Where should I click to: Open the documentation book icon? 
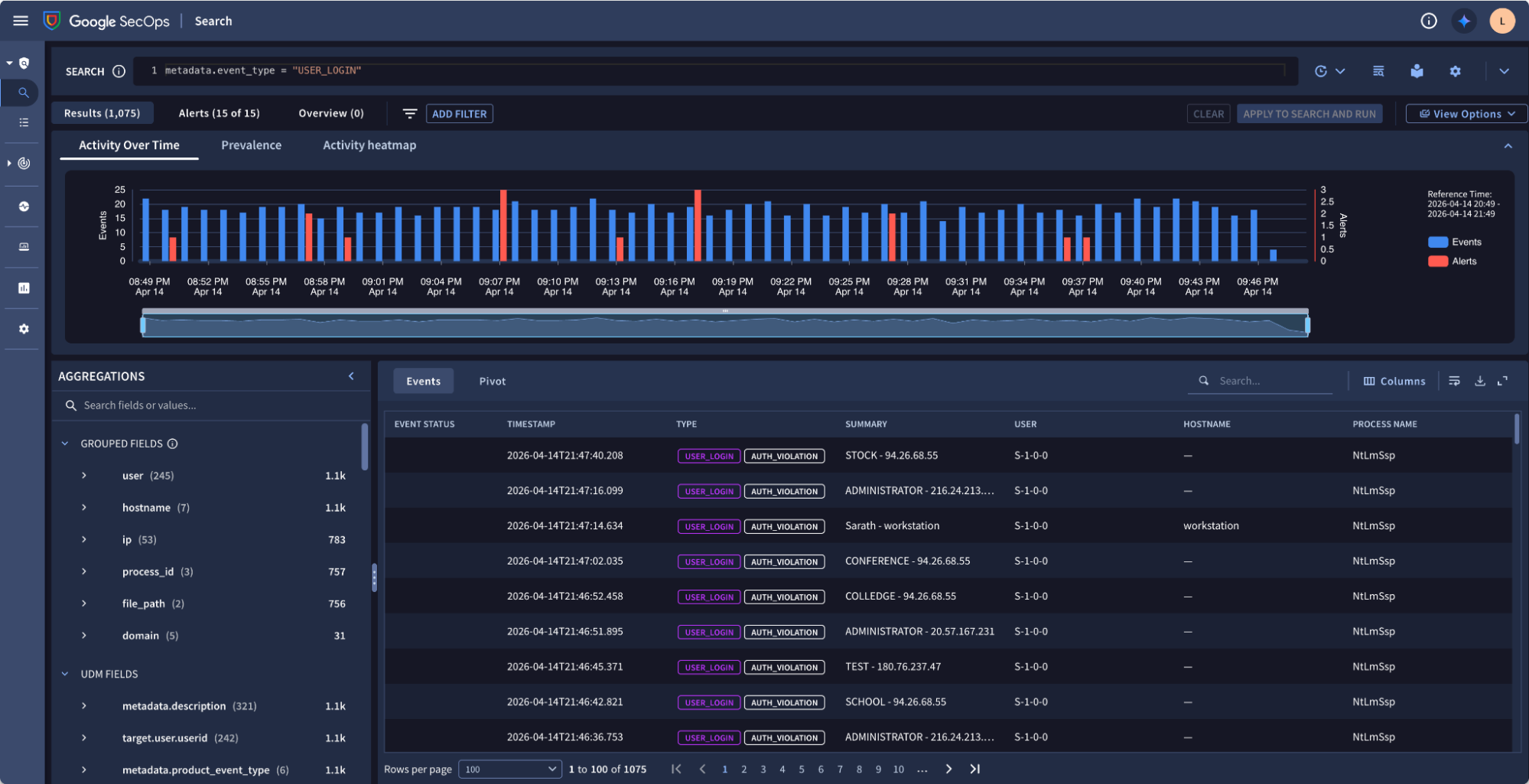[1417, 70]
